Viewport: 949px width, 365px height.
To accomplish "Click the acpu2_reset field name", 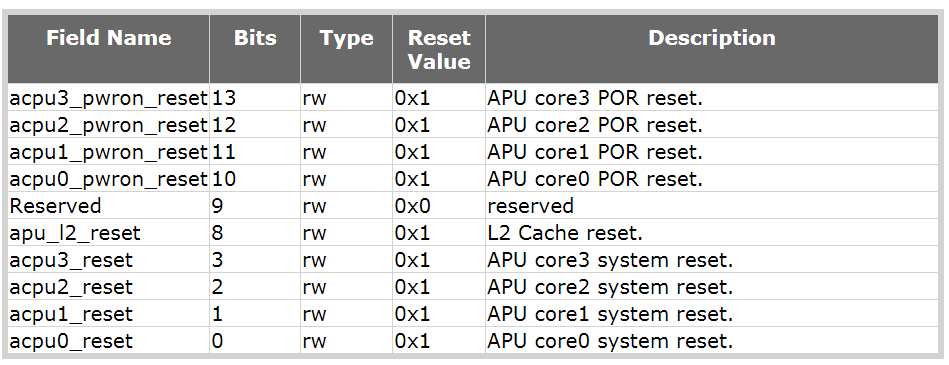I will tap(71, 287).
